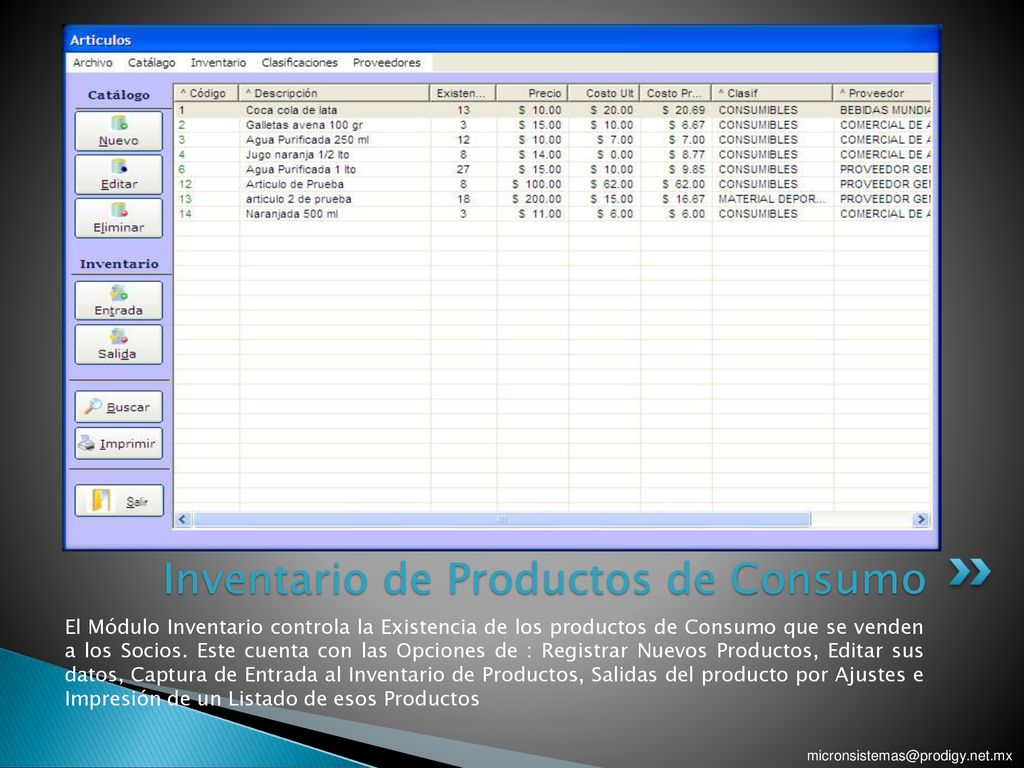1024x768 pixels.
Task: Click the Costo Ult column header
Action: (604, 93)
